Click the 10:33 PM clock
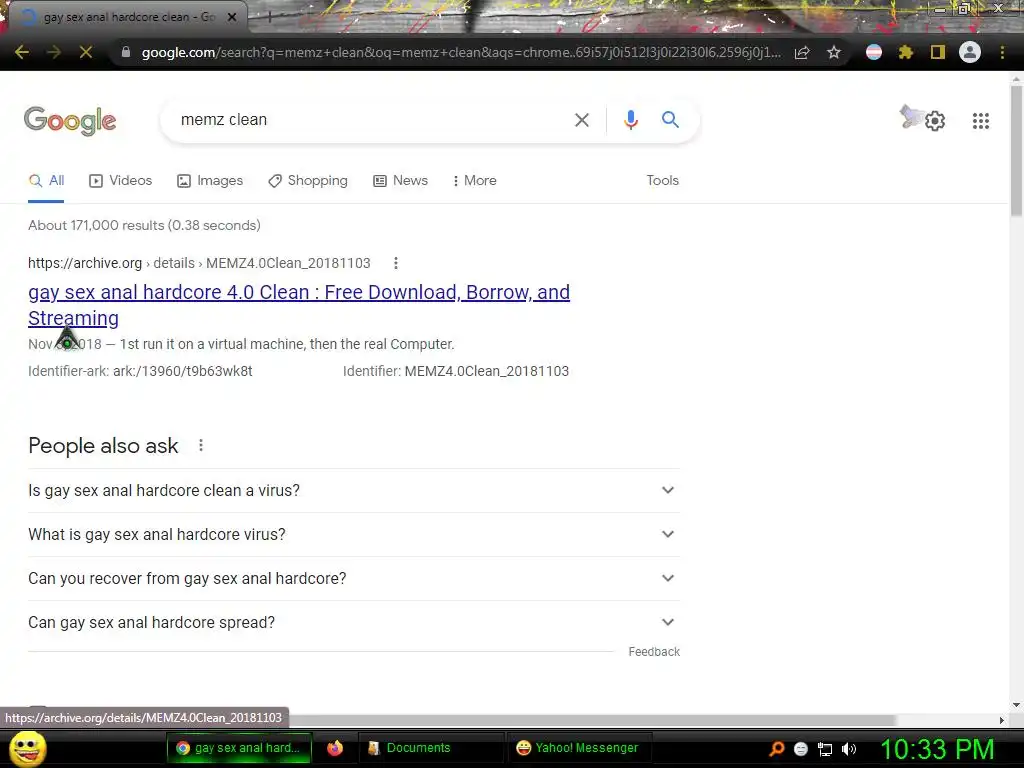The height and width of the screenshot is (768, 1024). coord(937,749)
